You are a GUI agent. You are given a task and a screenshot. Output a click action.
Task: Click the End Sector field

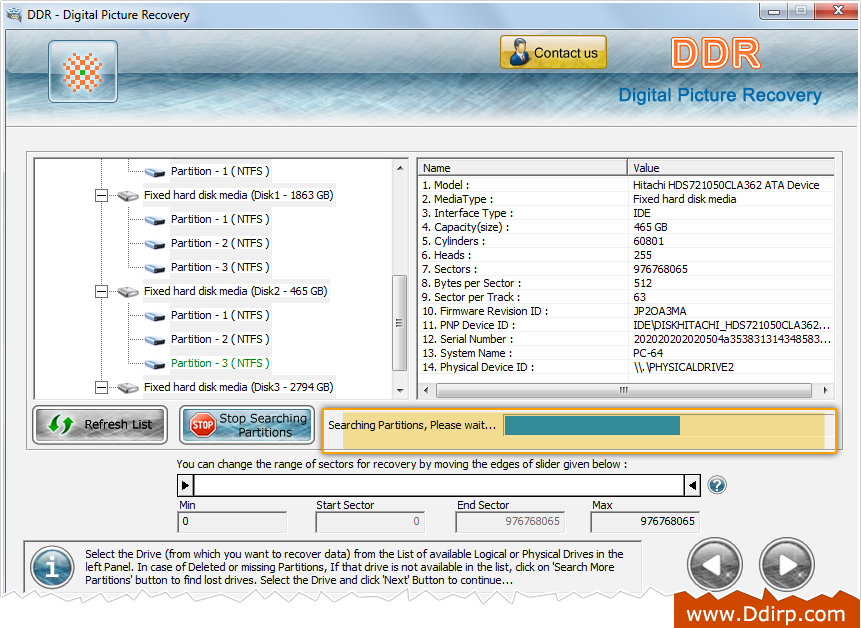point(510,522)
